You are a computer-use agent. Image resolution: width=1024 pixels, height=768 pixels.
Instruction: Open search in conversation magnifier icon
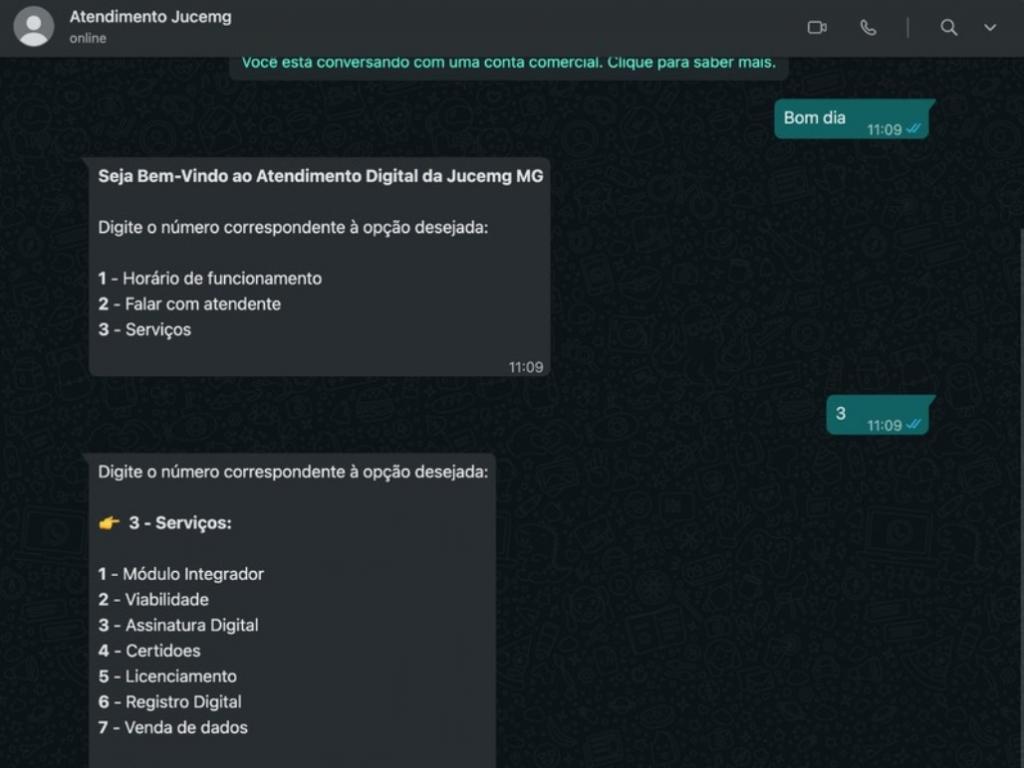click(949, 28)
